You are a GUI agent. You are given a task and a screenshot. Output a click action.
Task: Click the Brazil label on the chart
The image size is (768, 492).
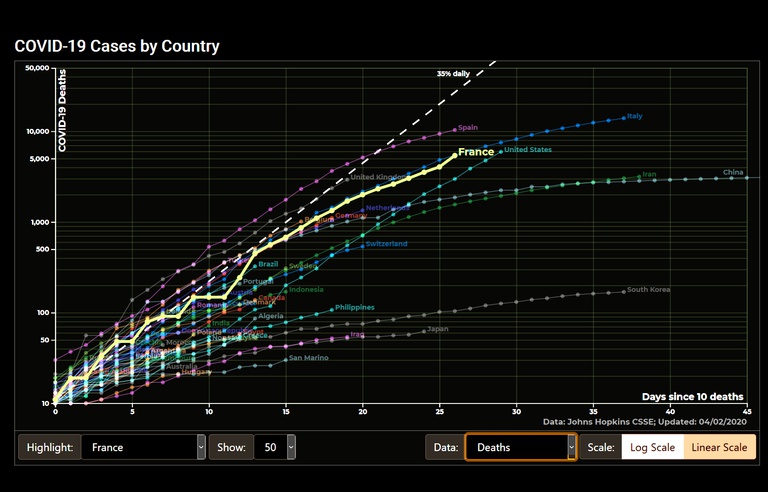click(268, 264)
